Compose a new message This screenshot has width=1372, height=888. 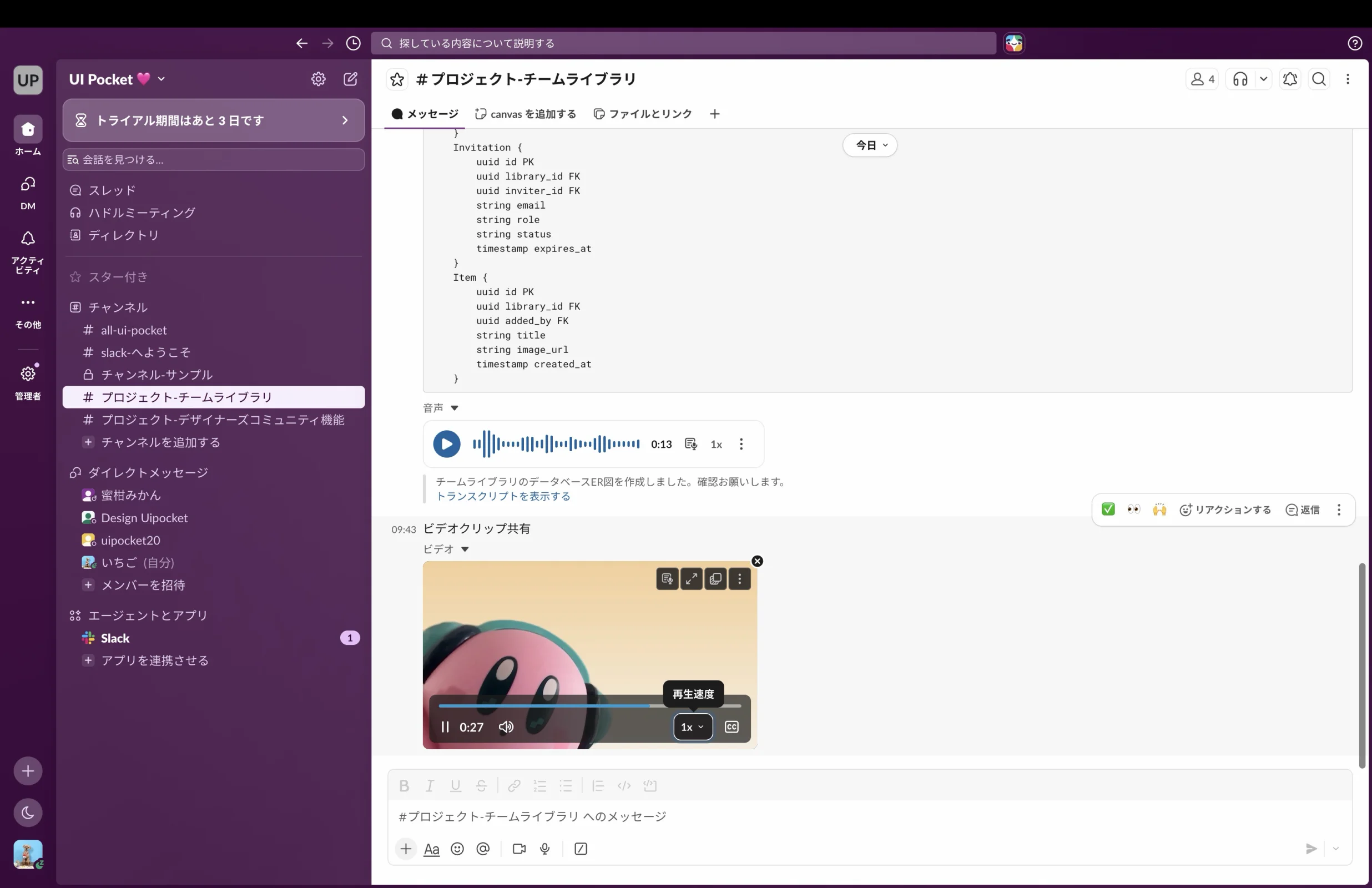(351, 79)
